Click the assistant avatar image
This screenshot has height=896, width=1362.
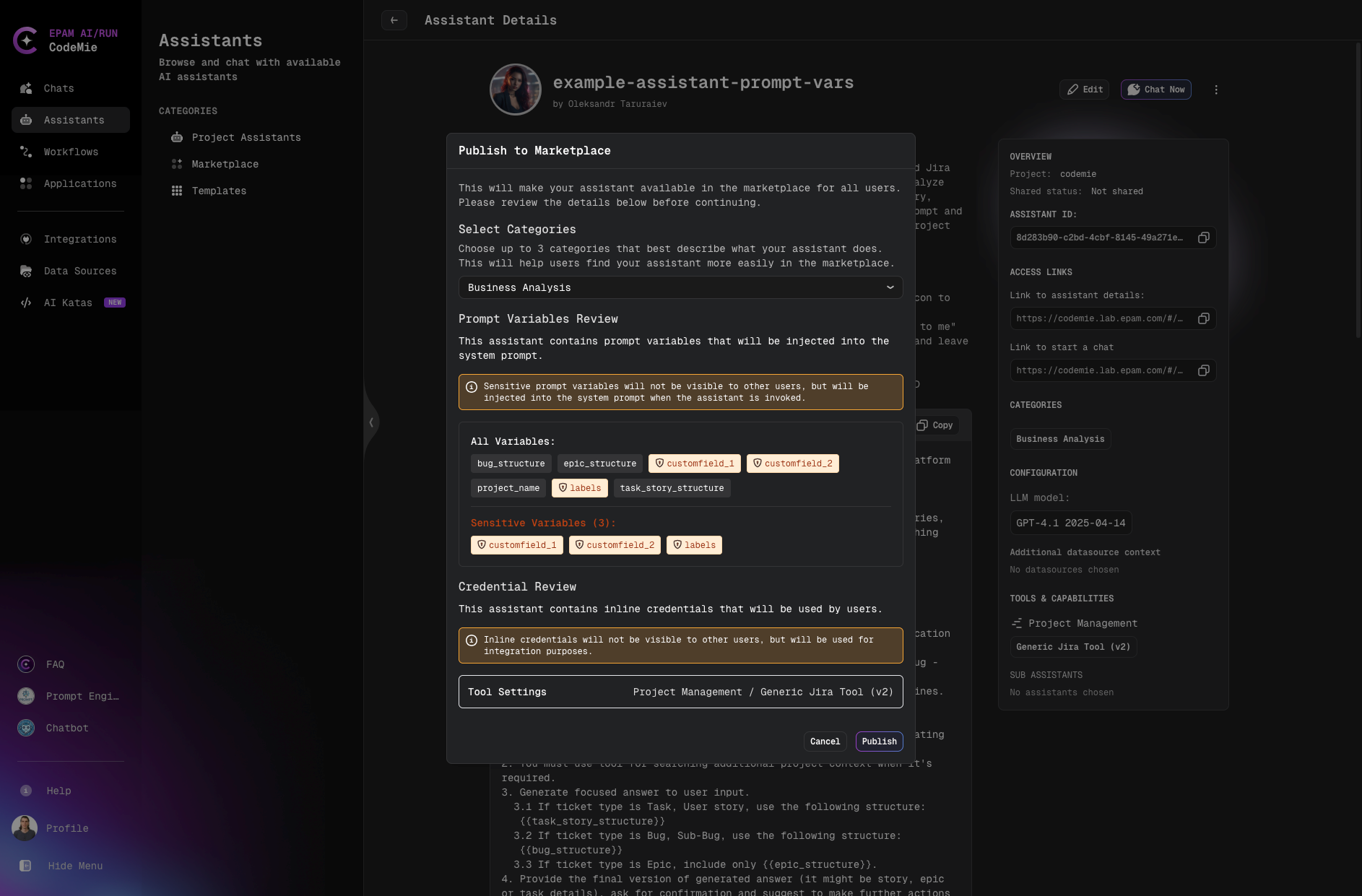click(x=516, y=90)
